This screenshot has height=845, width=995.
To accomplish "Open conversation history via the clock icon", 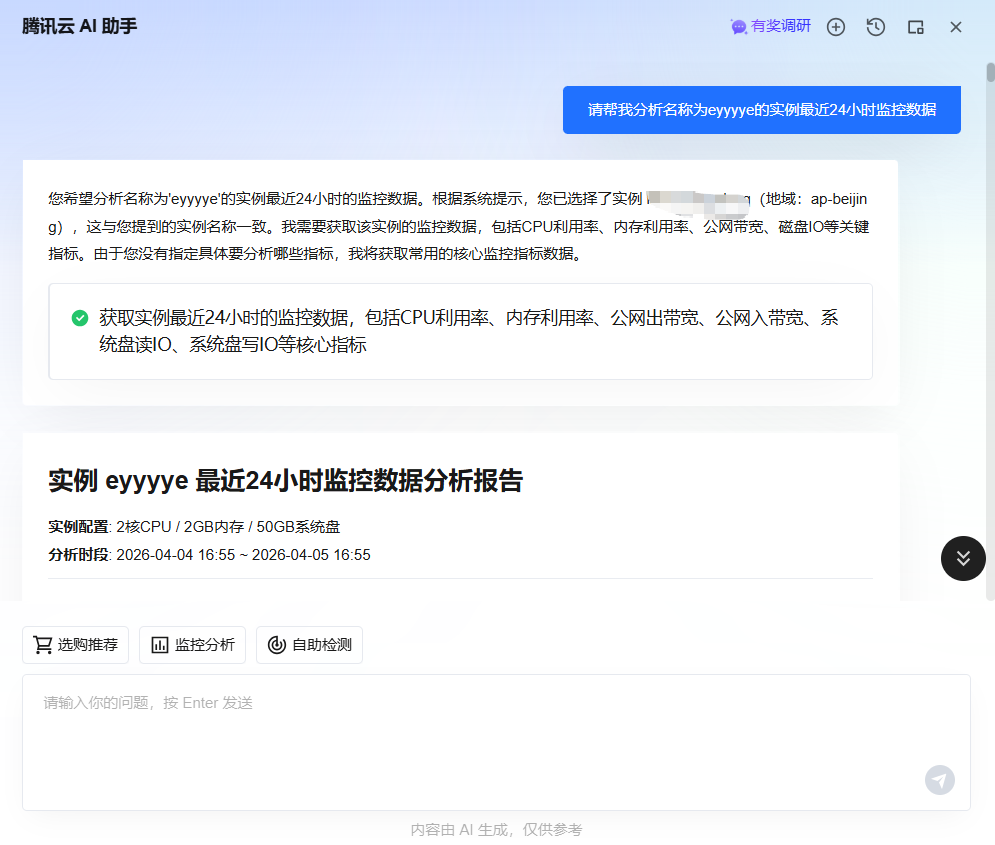I will pyautogui.click(x=876, y=27).
